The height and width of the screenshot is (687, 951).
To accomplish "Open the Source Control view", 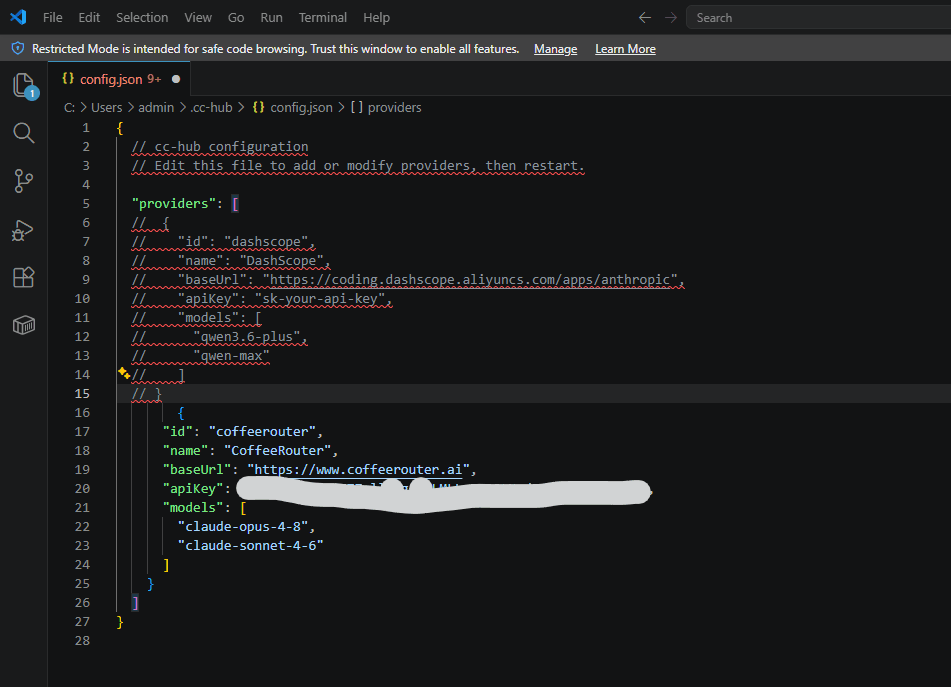I will click(24, 181).
